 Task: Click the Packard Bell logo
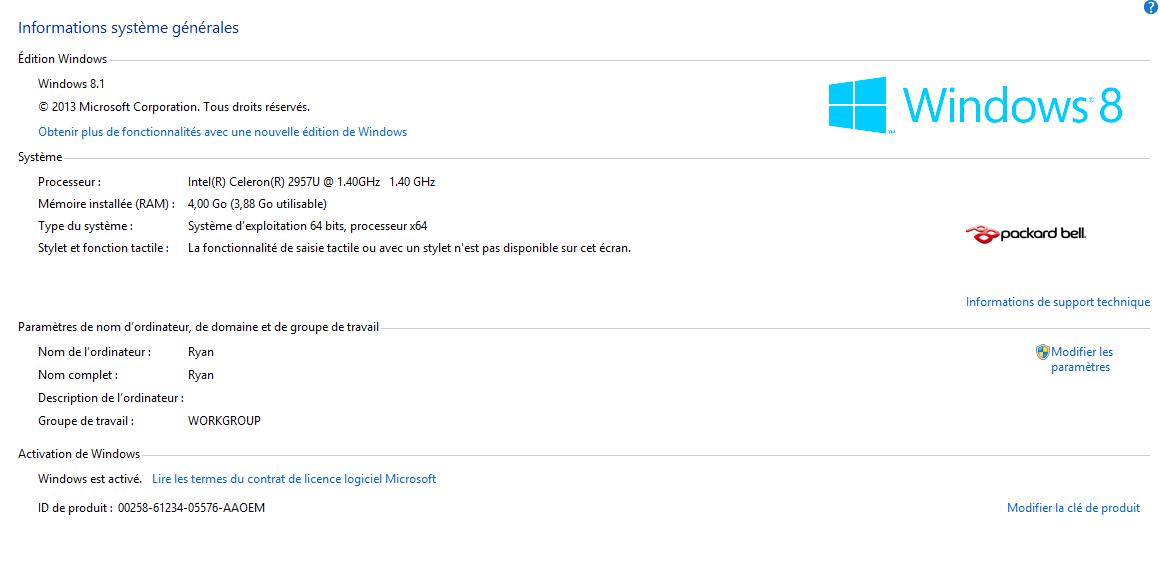tap(1025, 234)
